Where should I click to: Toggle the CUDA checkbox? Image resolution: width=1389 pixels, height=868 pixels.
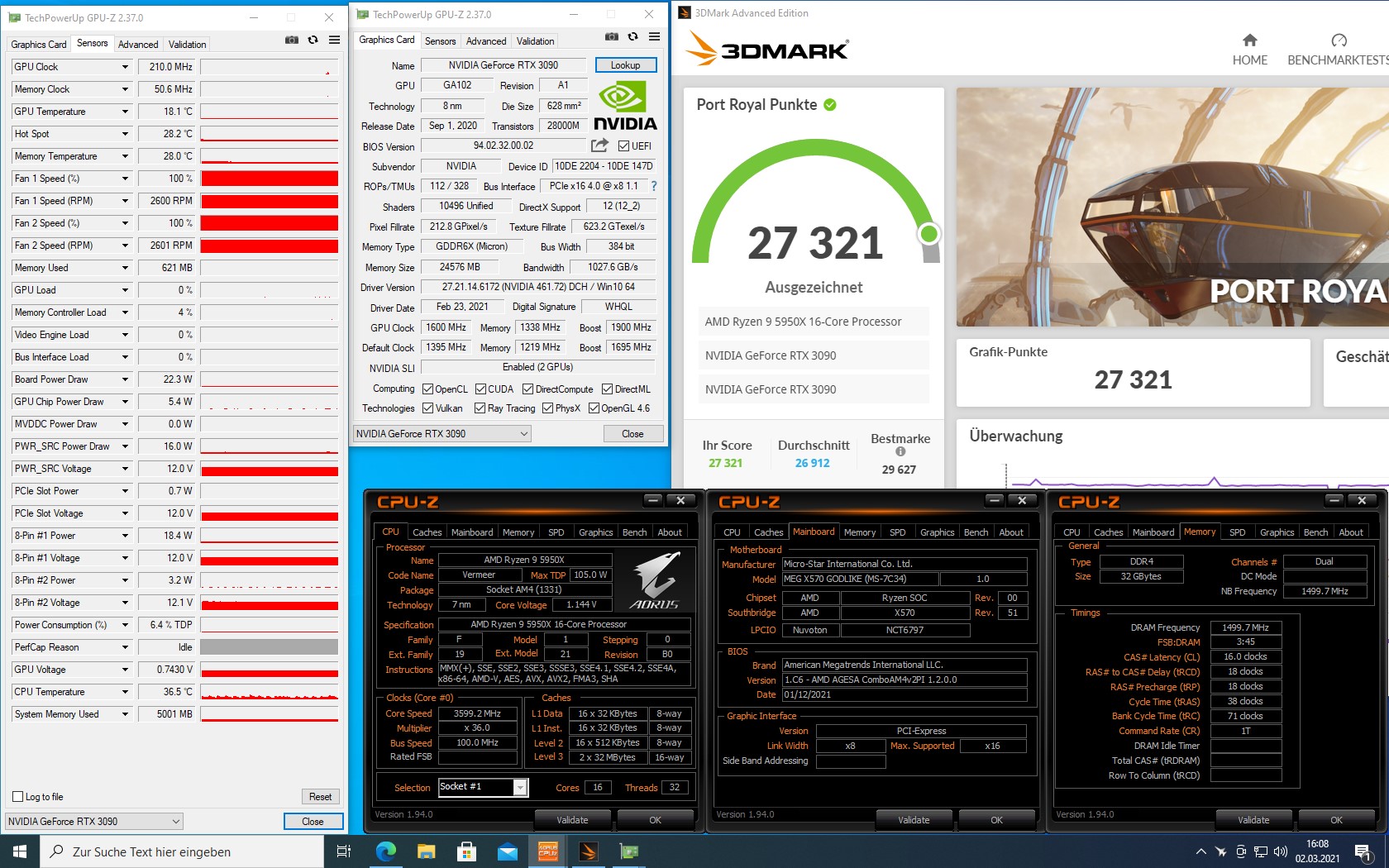pyautogui.click(x=480, y=389)
